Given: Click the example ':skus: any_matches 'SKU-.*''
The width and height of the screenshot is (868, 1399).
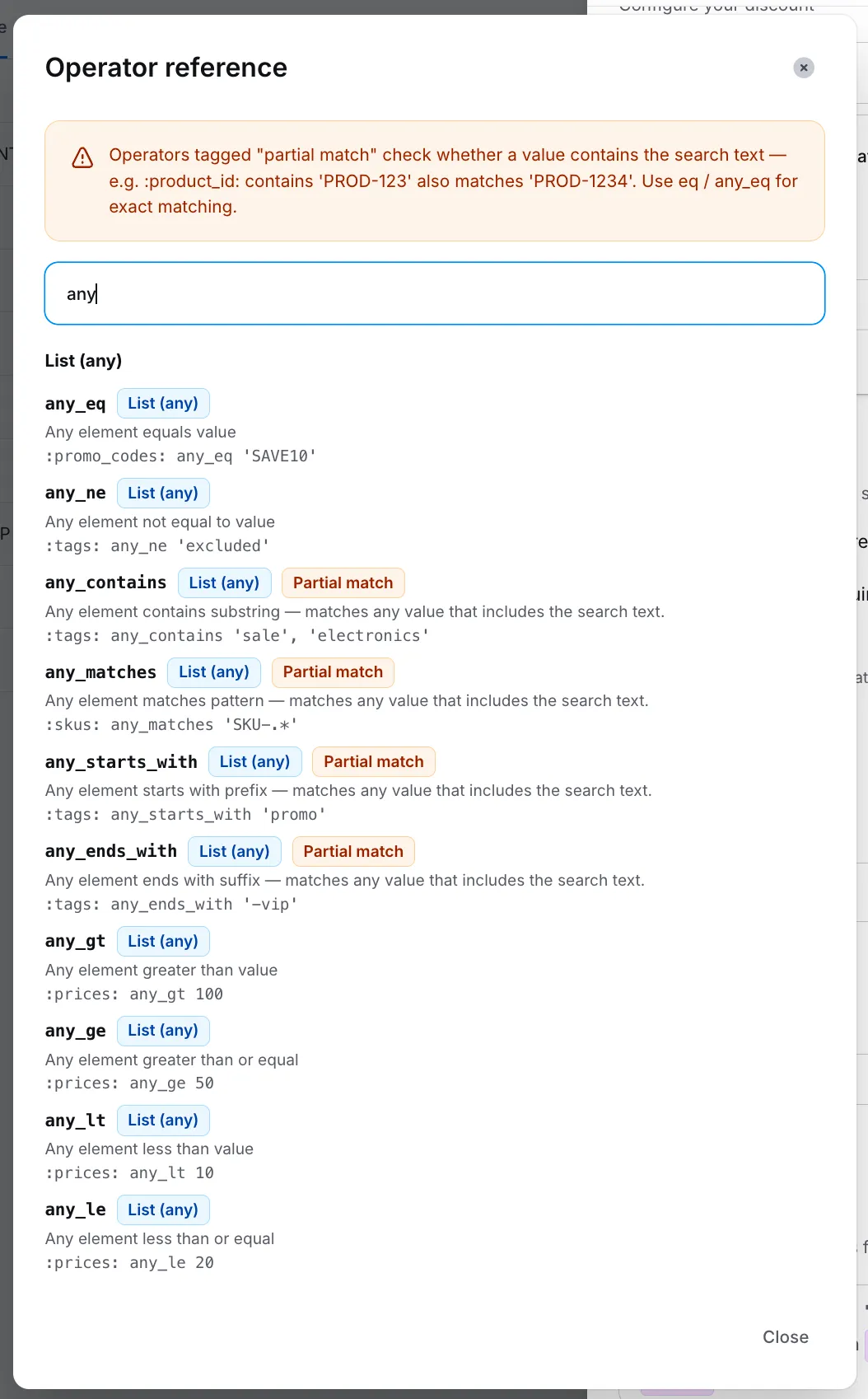Looking at the screenshot, I should [x=171, y=725].
